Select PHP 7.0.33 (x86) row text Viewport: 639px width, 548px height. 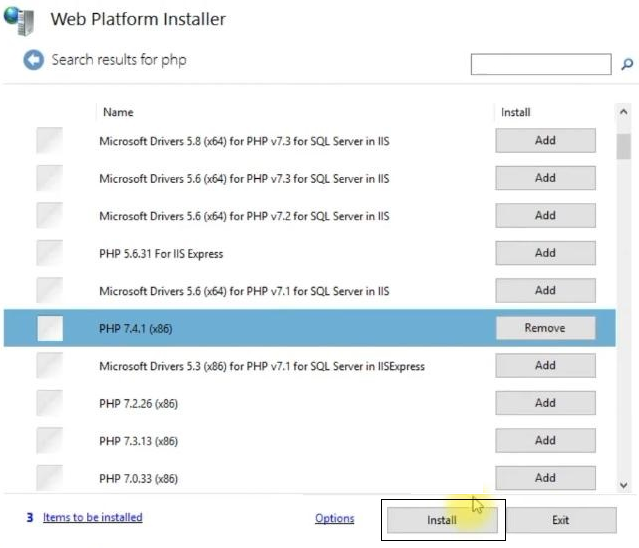[139, 479]
